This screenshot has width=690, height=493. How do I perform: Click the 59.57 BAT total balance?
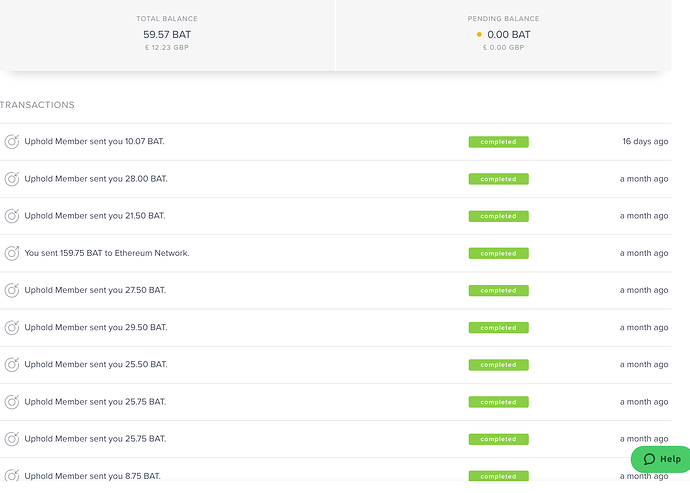167,34
